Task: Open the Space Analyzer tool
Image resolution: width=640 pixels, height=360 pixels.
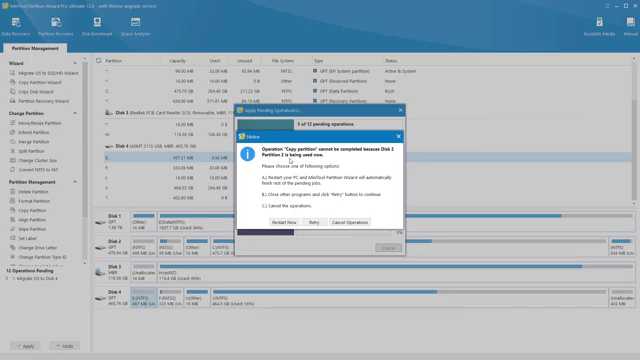Action: point(136,27)
